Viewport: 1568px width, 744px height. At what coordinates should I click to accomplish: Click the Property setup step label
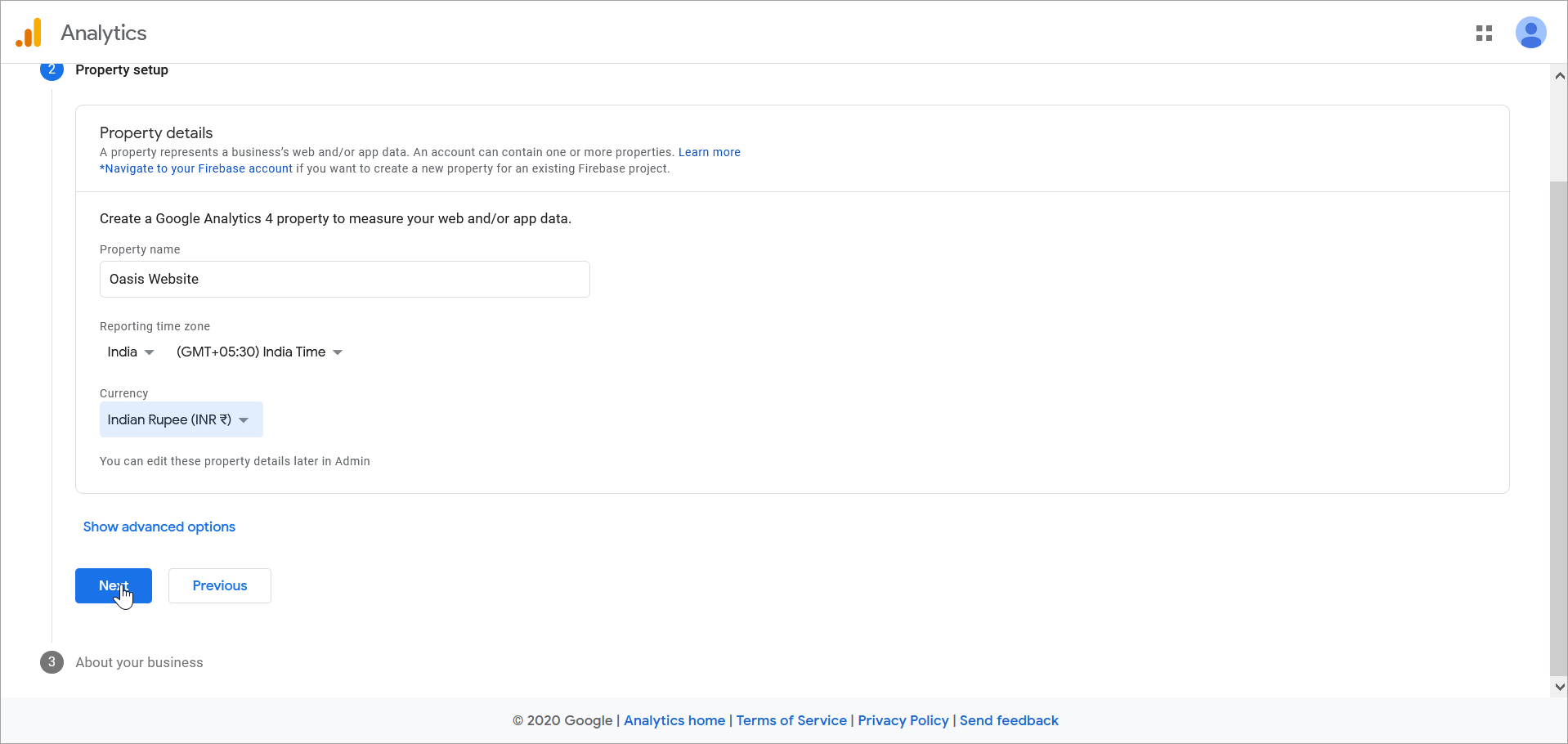pyautogui.click(x=122, y=70)
